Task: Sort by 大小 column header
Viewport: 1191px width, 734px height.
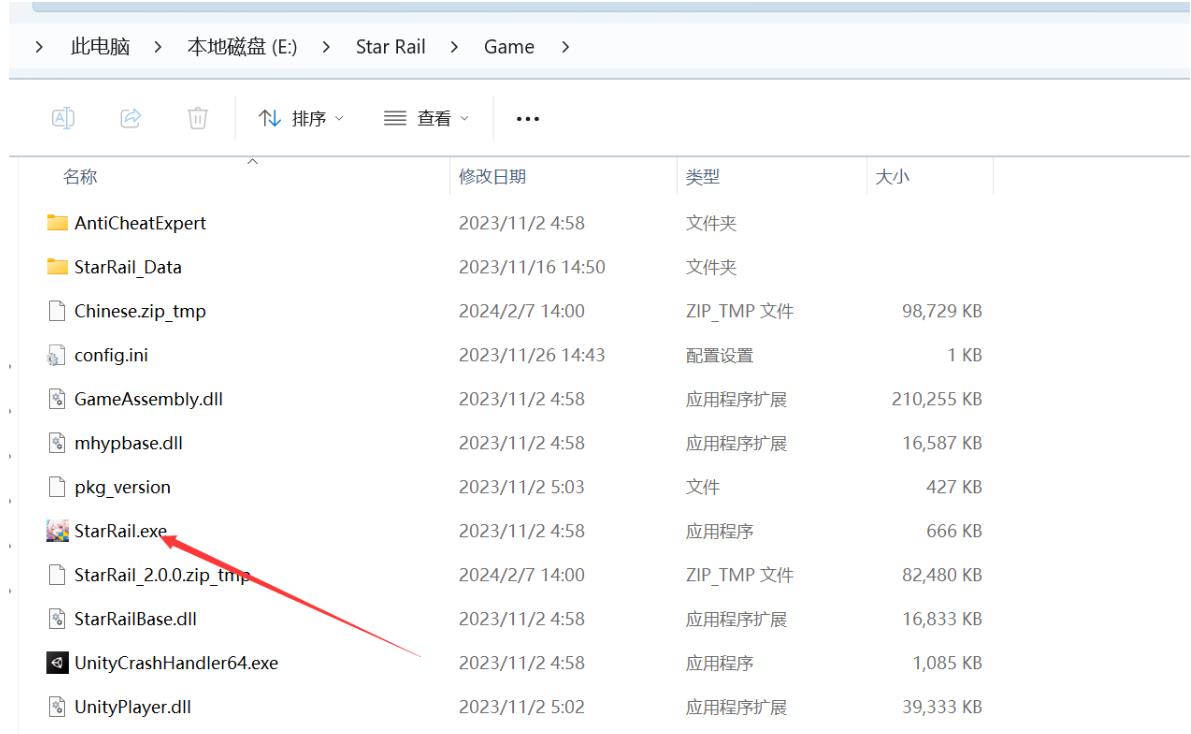Action: (892, 177)
